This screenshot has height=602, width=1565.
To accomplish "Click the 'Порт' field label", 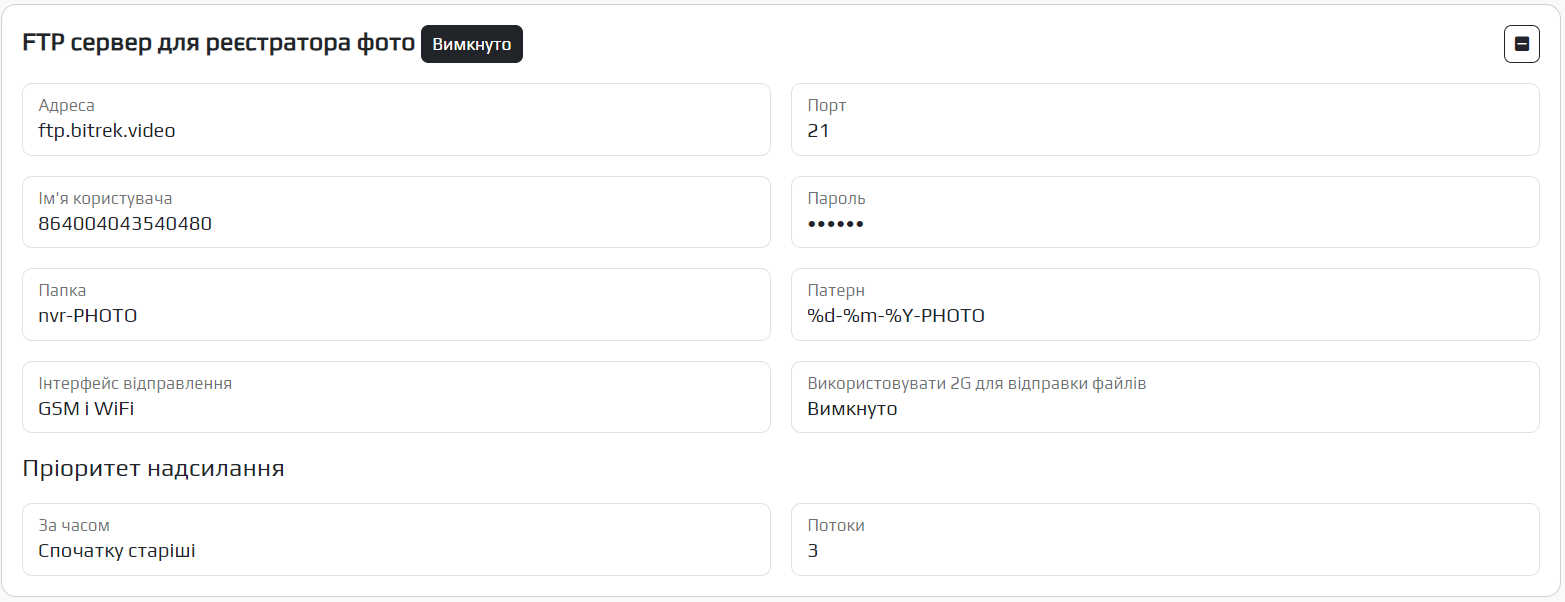I will [x=826, y=106].
